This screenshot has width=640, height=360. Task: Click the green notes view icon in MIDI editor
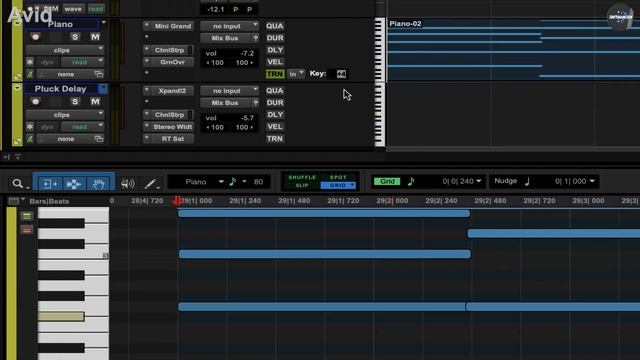[x=27, y=216]
